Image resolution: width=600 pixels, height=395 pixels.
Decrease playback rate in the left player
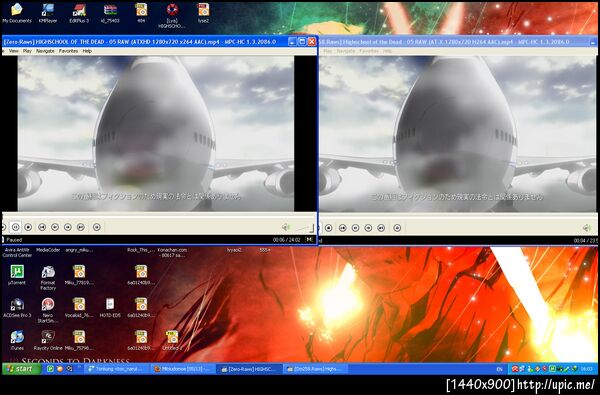click(55, 227)
